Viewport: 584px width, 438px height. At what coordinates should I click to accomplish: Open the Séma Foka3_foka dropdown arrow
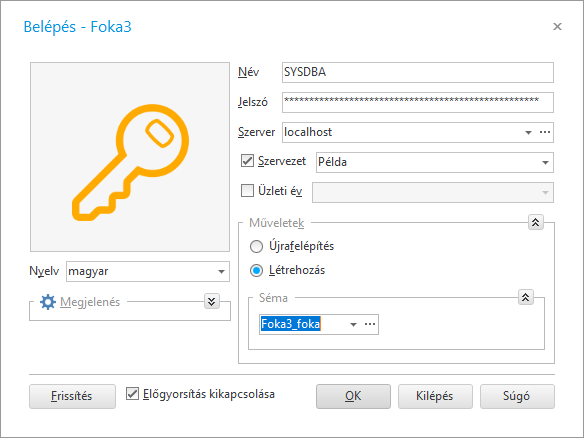pyautogui.click(x=353, y=324)
